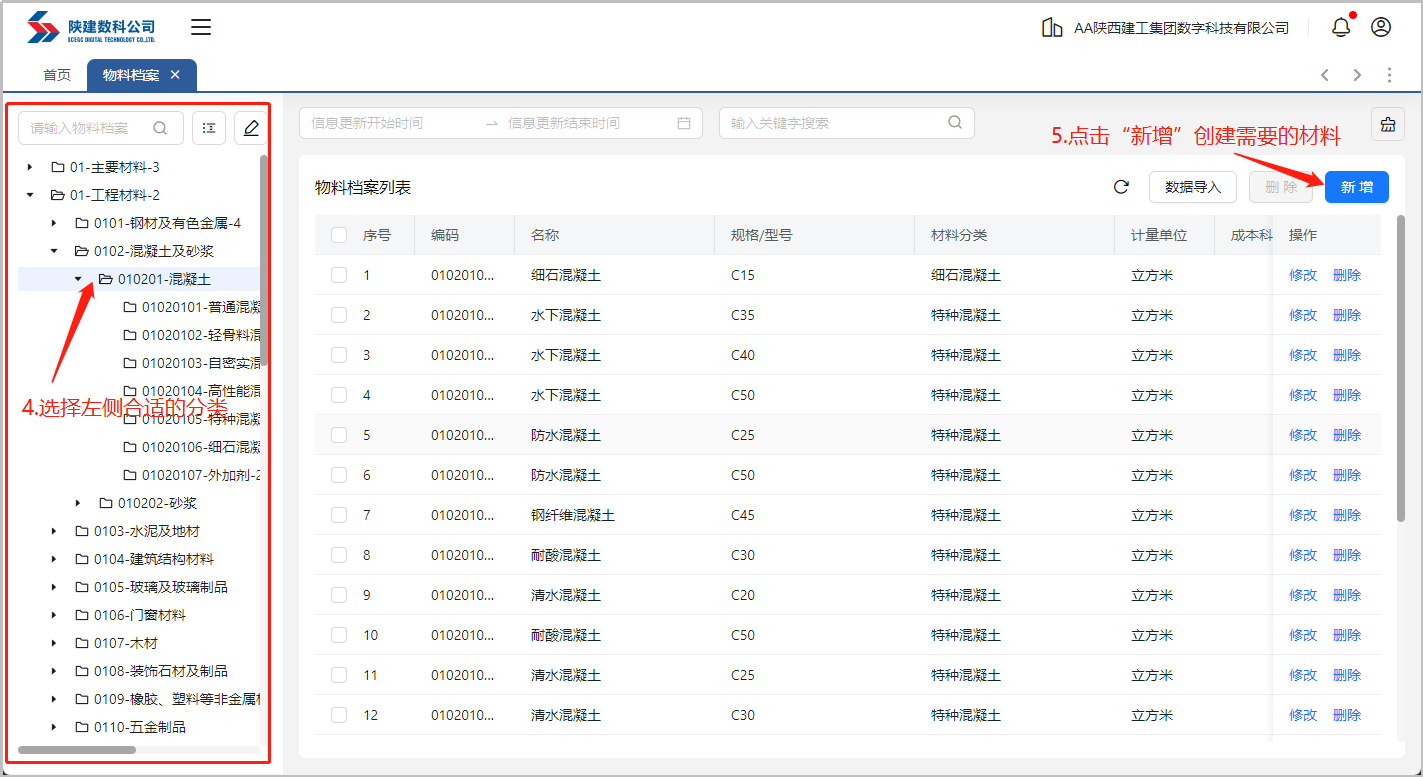
Task: Click the tree list view toggle icon
Action: [x=208, y=128]
